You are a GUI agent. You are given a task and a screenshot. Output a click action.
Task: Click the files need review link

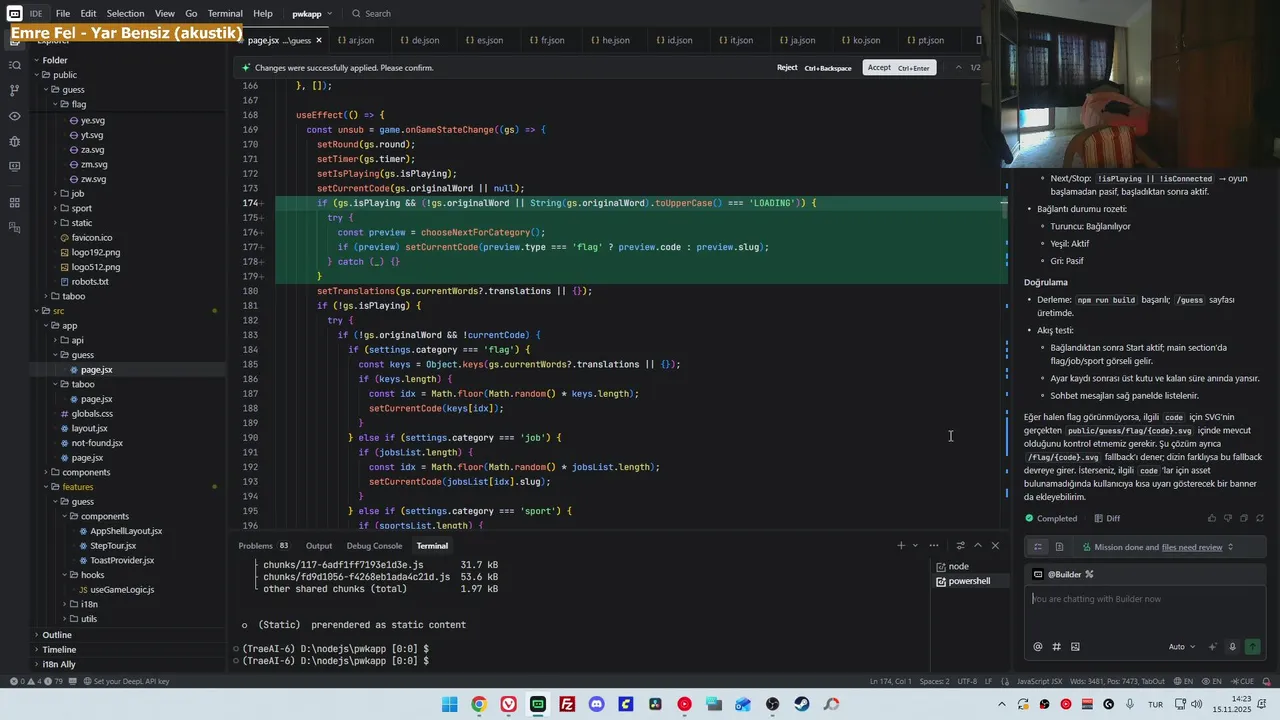coord(1192,547)
